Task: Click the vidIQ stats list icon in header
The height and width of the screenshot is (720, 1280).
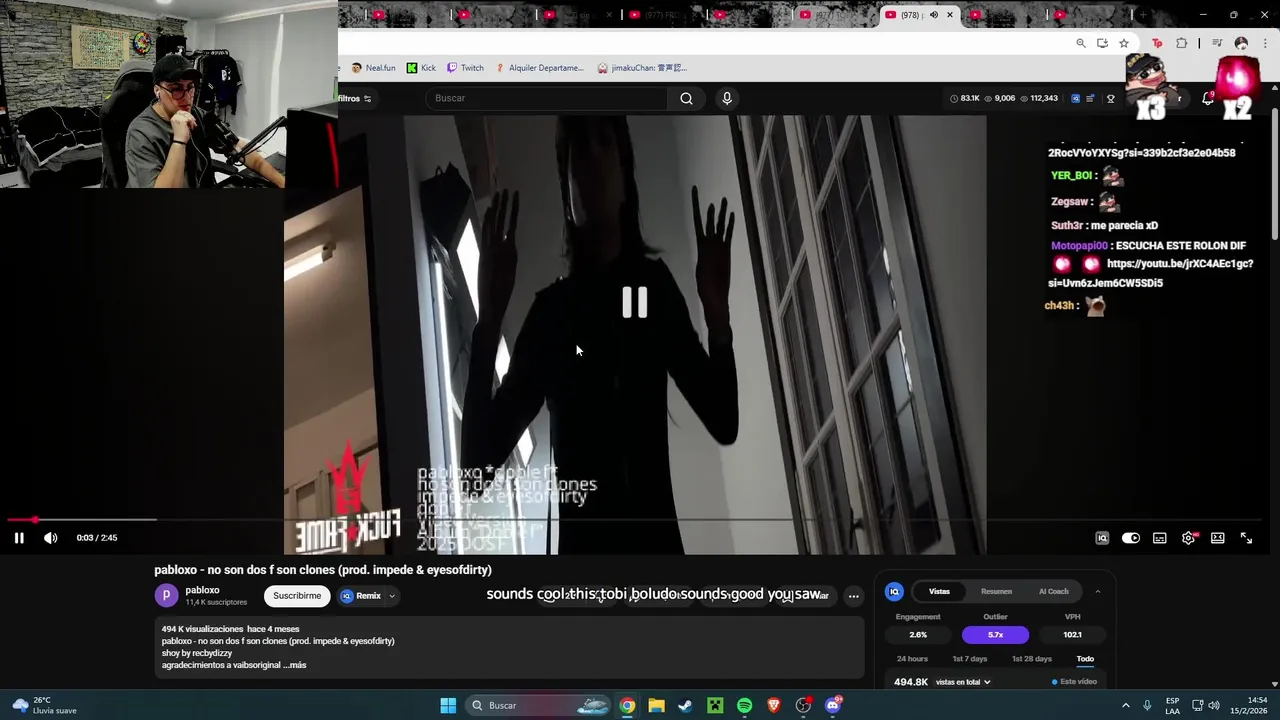Action: pos(1092,98)
